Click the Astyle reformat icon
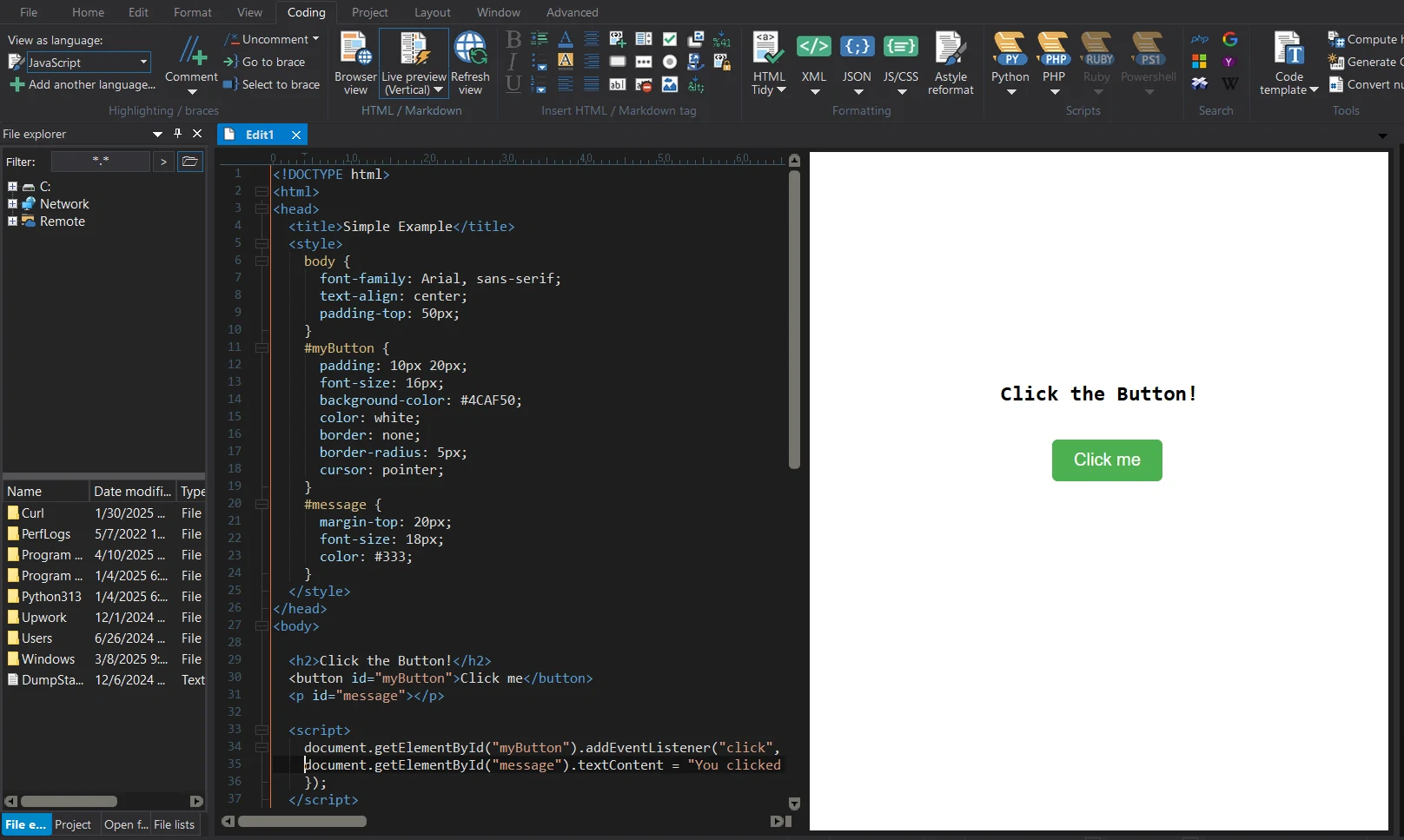This screenshot has height=840, width=1404. 950,54
